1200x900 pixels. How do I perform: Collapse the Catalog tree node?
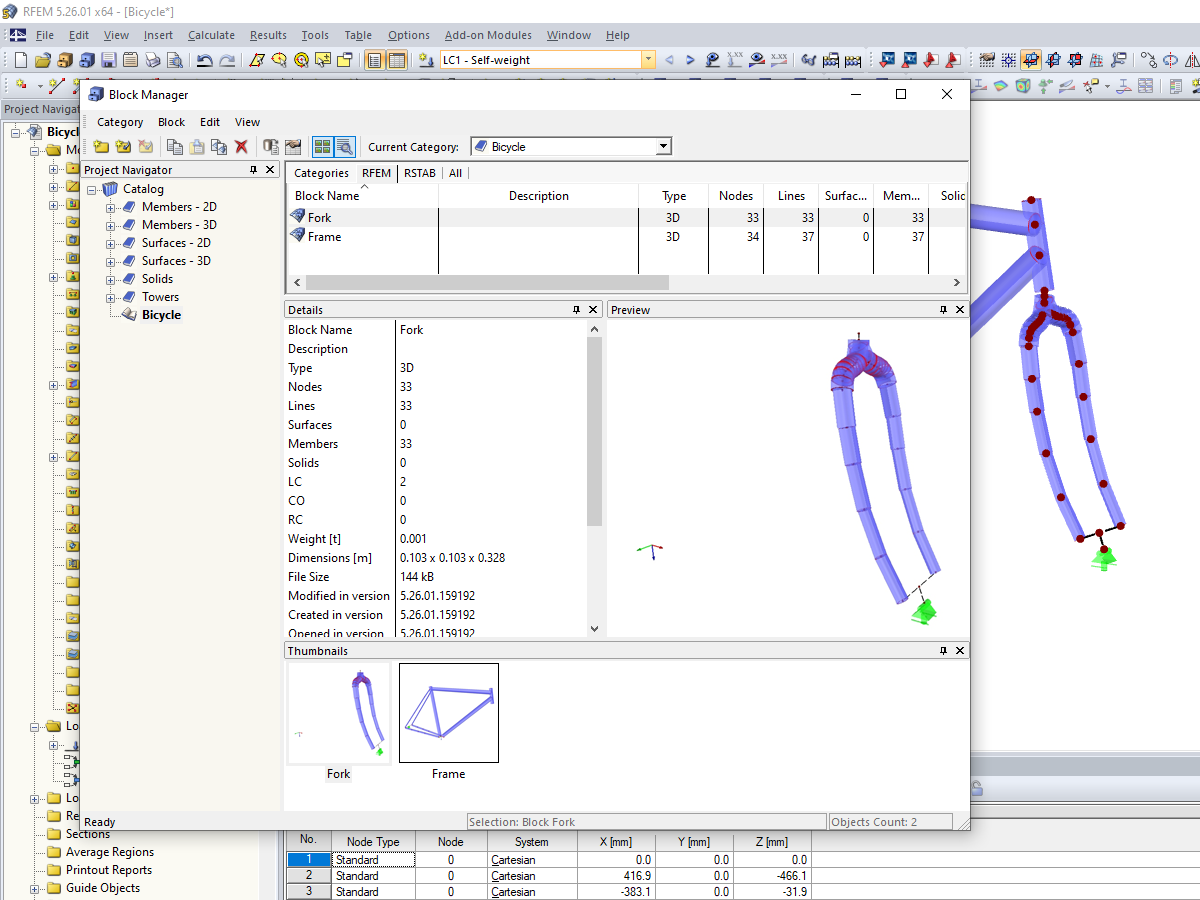pyautogui.click(x=92, y=189)
